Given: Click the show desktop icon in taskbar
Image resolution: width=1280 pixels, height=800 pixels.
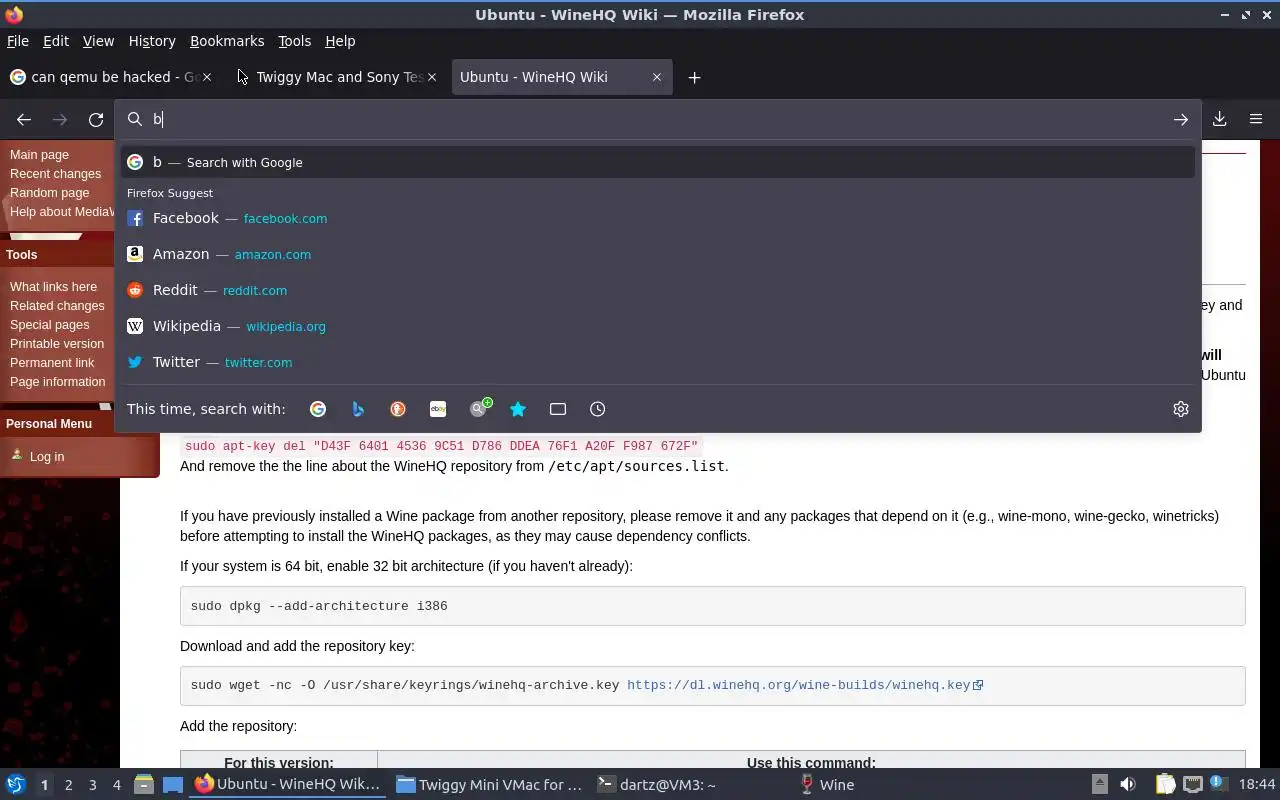Looking at the screenshot, I should tap(173, 785).
